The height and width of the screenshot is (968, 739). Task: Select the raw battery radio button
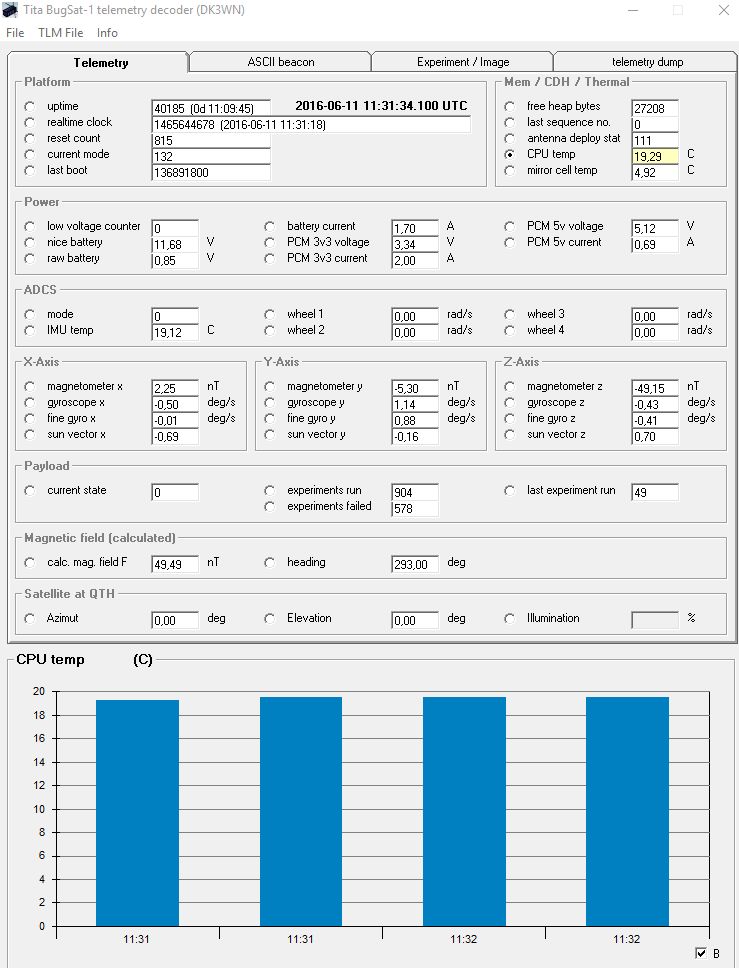pos(30,259)
